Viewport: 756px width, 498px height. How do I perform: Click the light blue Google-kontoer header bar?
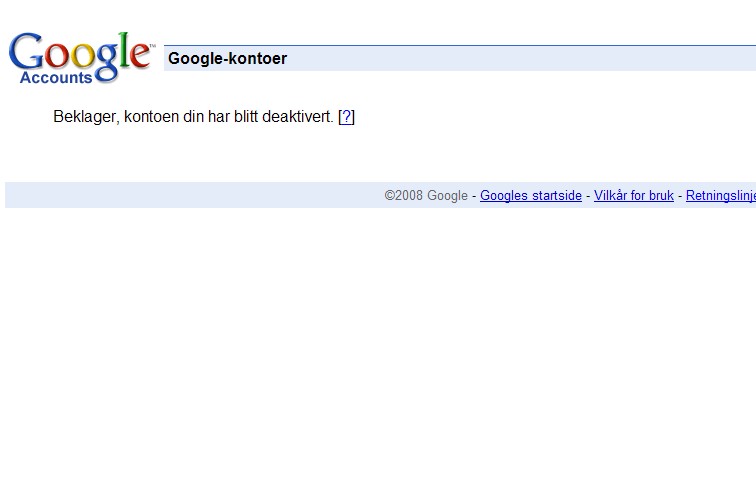pos(460,58)
